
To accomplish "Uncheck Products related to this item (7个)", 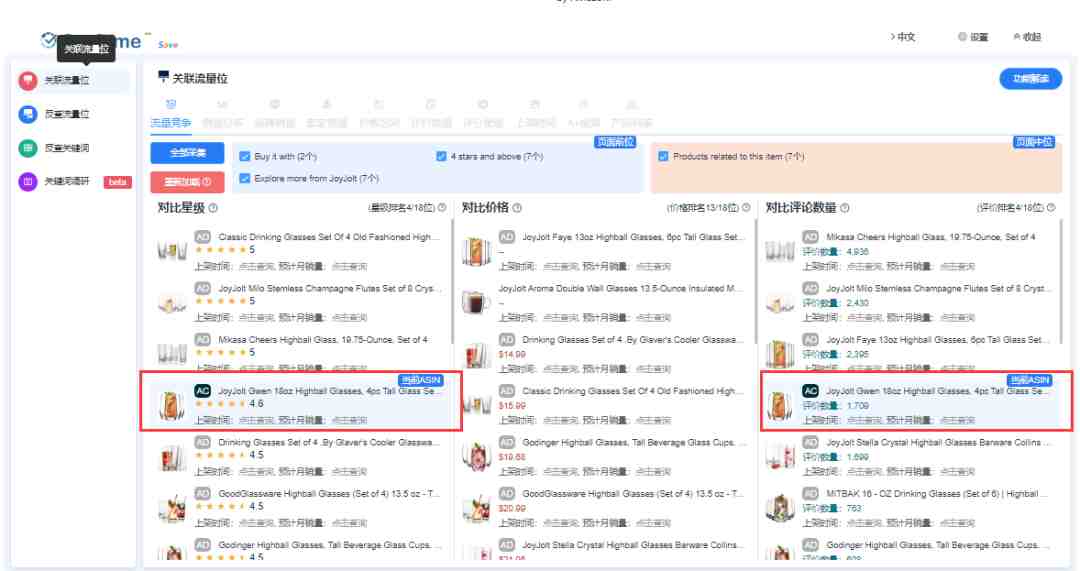I will click(x=663, y=156).
